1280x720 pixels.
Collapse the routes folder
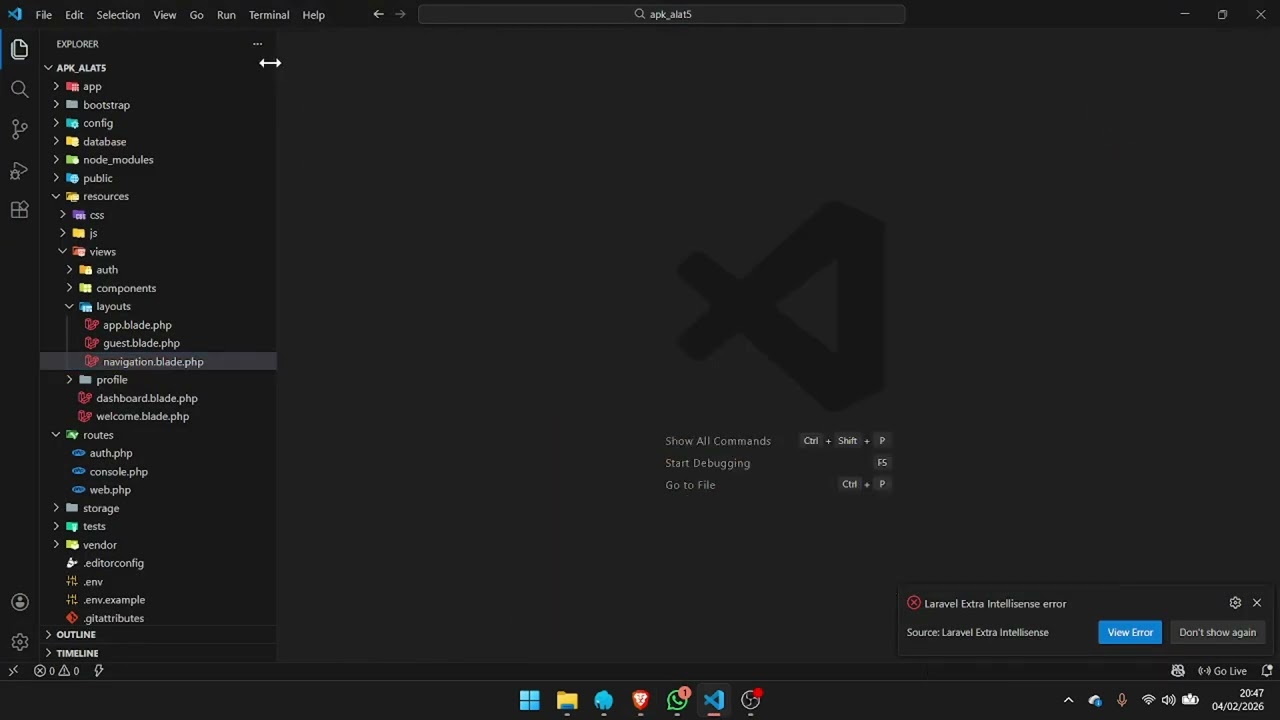pos(158,435)
